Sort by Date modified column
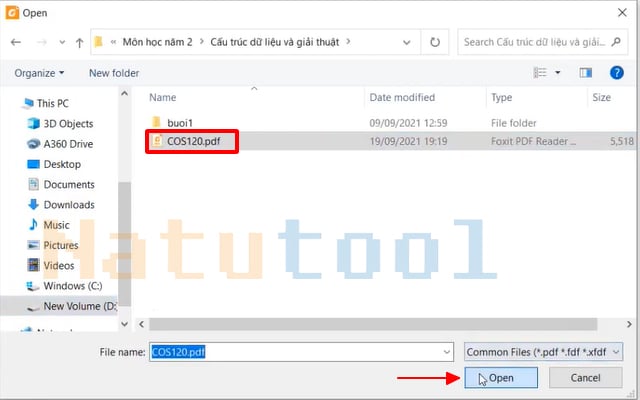This screenshot has width=640, height=400. coord(402,98)
